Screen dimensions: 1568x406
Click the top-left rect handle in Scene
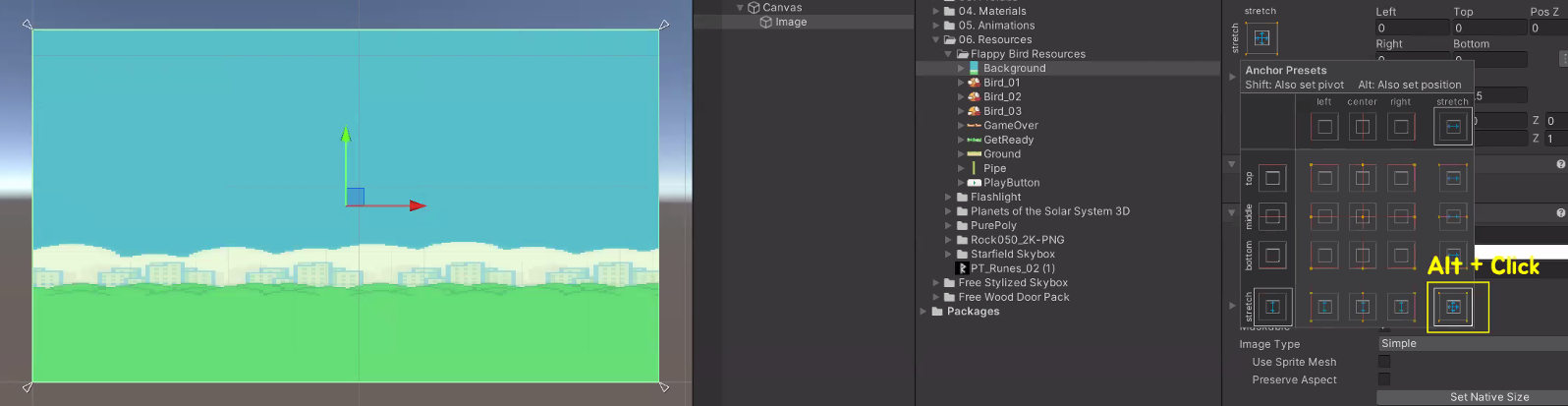28,24
